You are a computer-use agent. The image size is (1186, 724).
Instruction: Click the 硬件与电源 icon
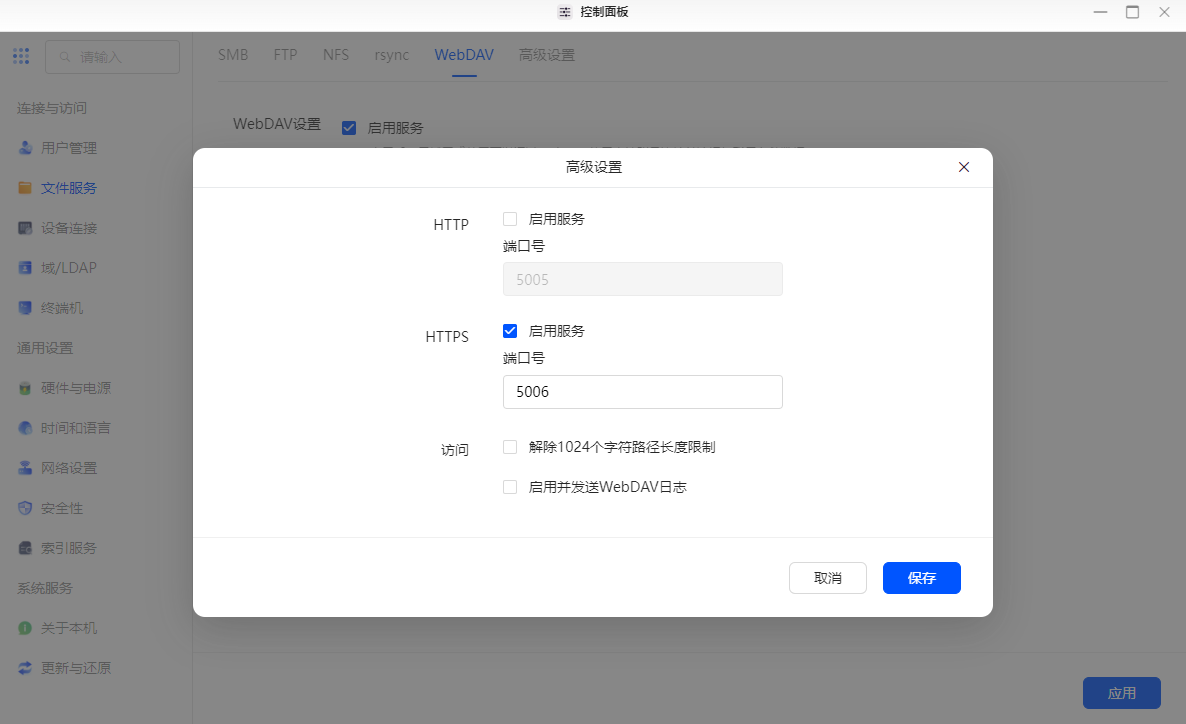(25, 388)
